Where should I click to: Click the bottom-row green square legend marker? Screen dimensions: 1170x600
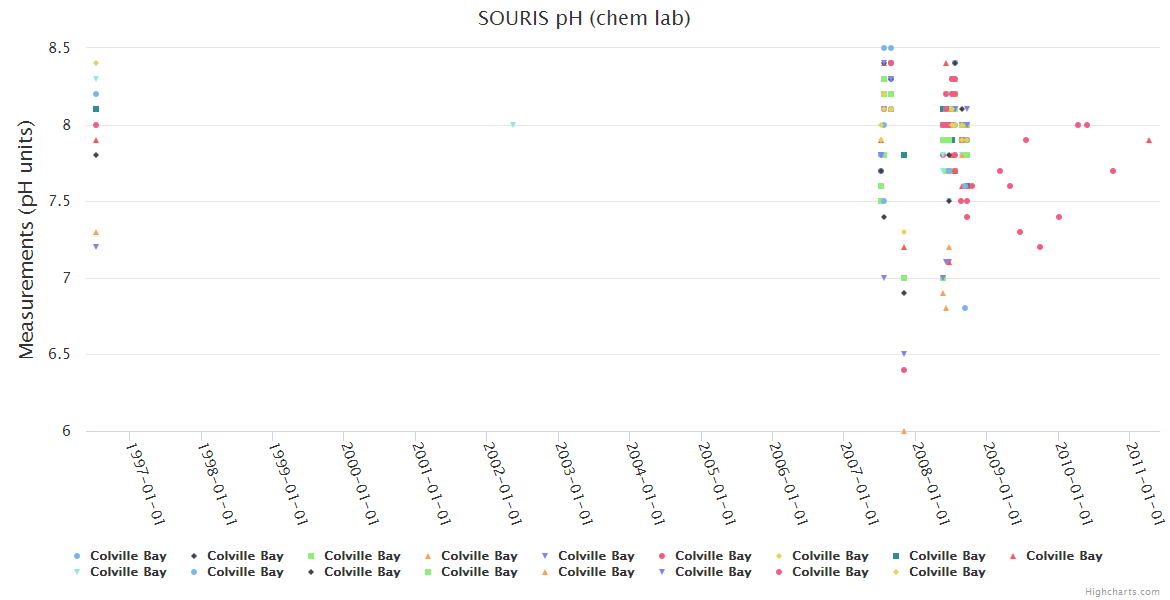point(428,572)
